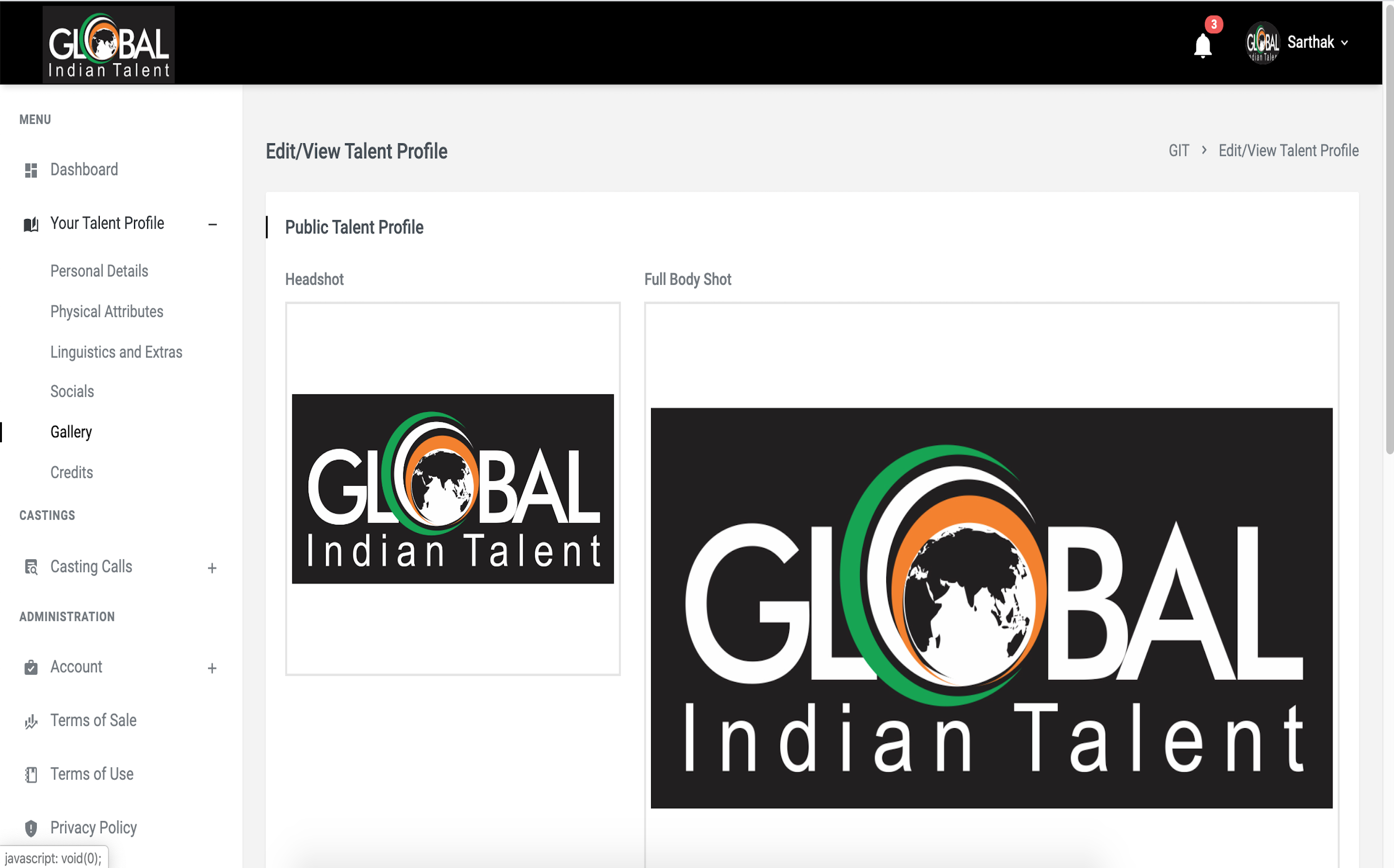Select Physical Attributes in the sidebar

click(107, 312)
